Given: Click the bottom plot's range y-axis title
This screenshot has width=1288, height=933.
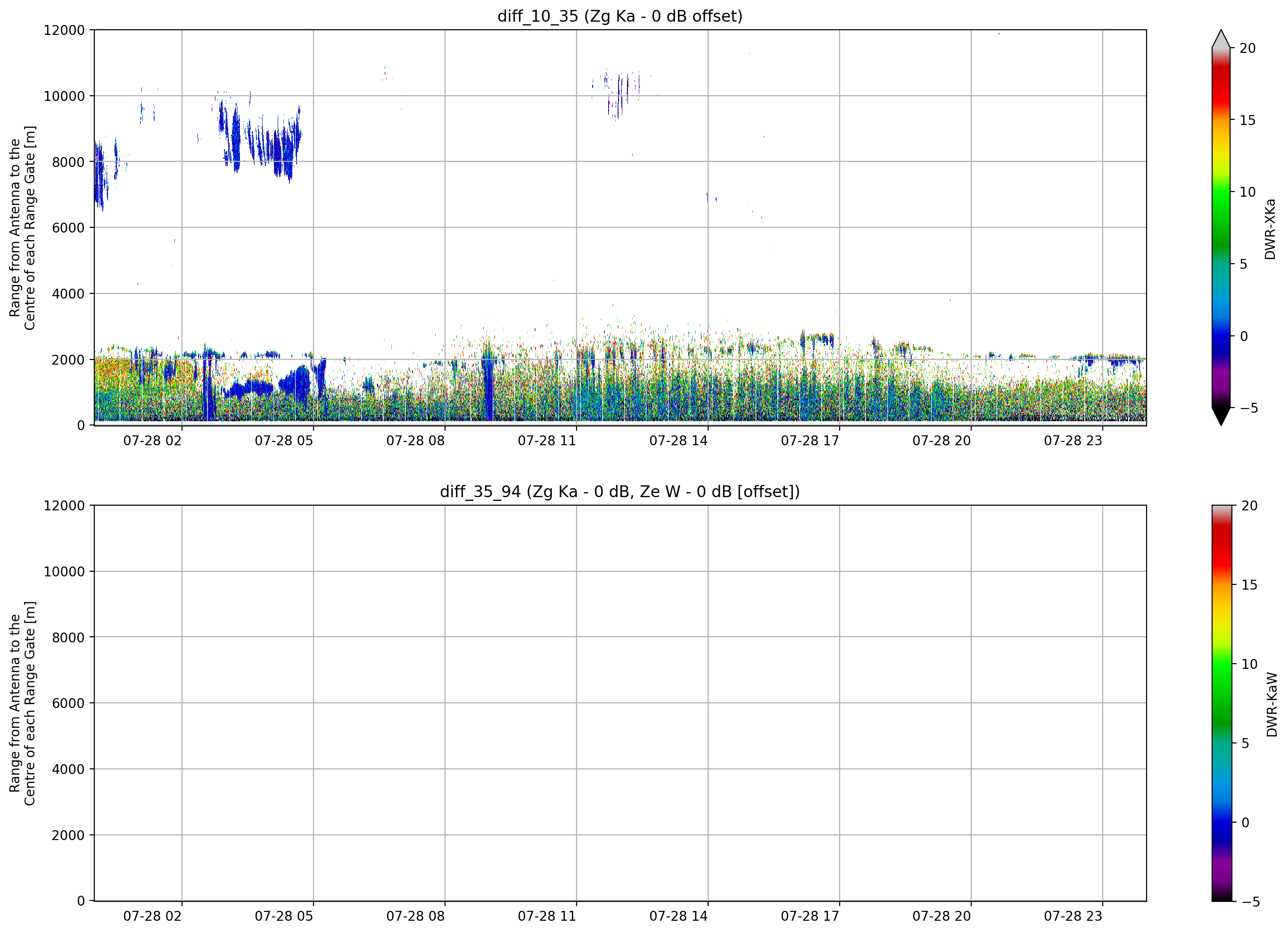Looking at the screenshot, I should coord(22,703).
